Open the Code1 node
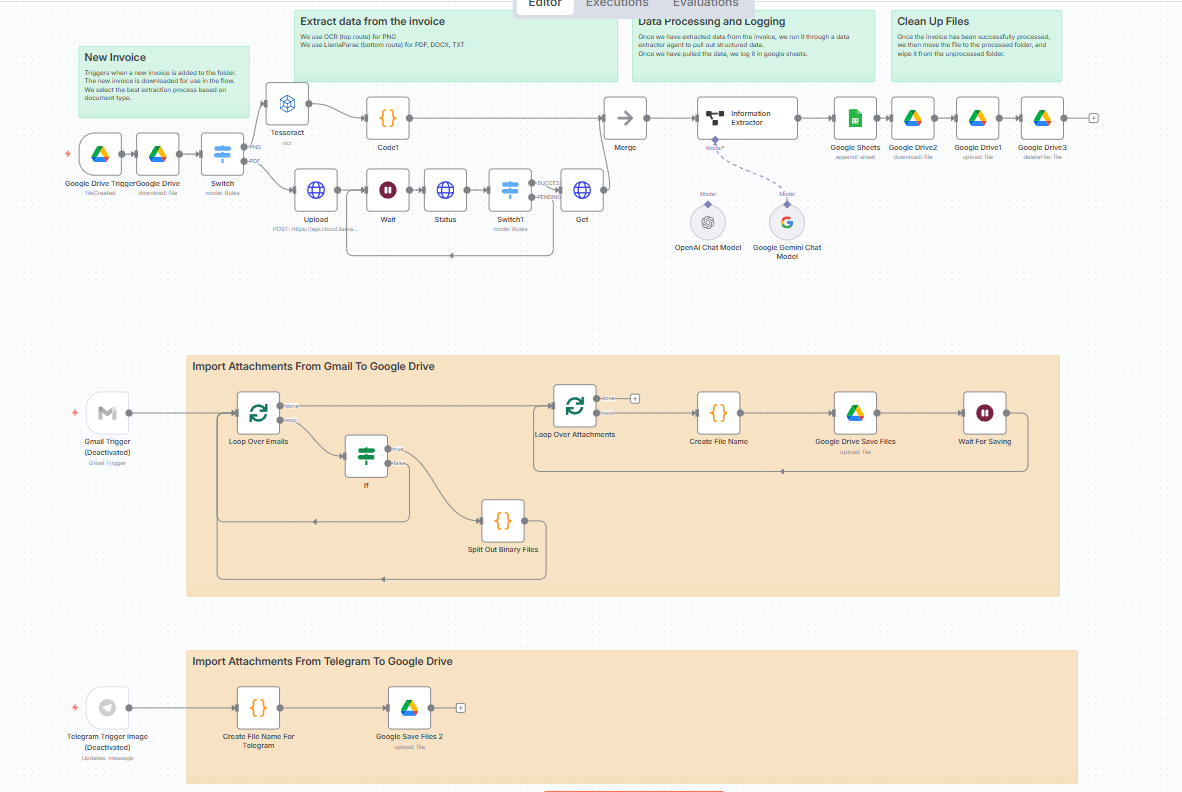1182x792 pixels. [x=388, y=118]
